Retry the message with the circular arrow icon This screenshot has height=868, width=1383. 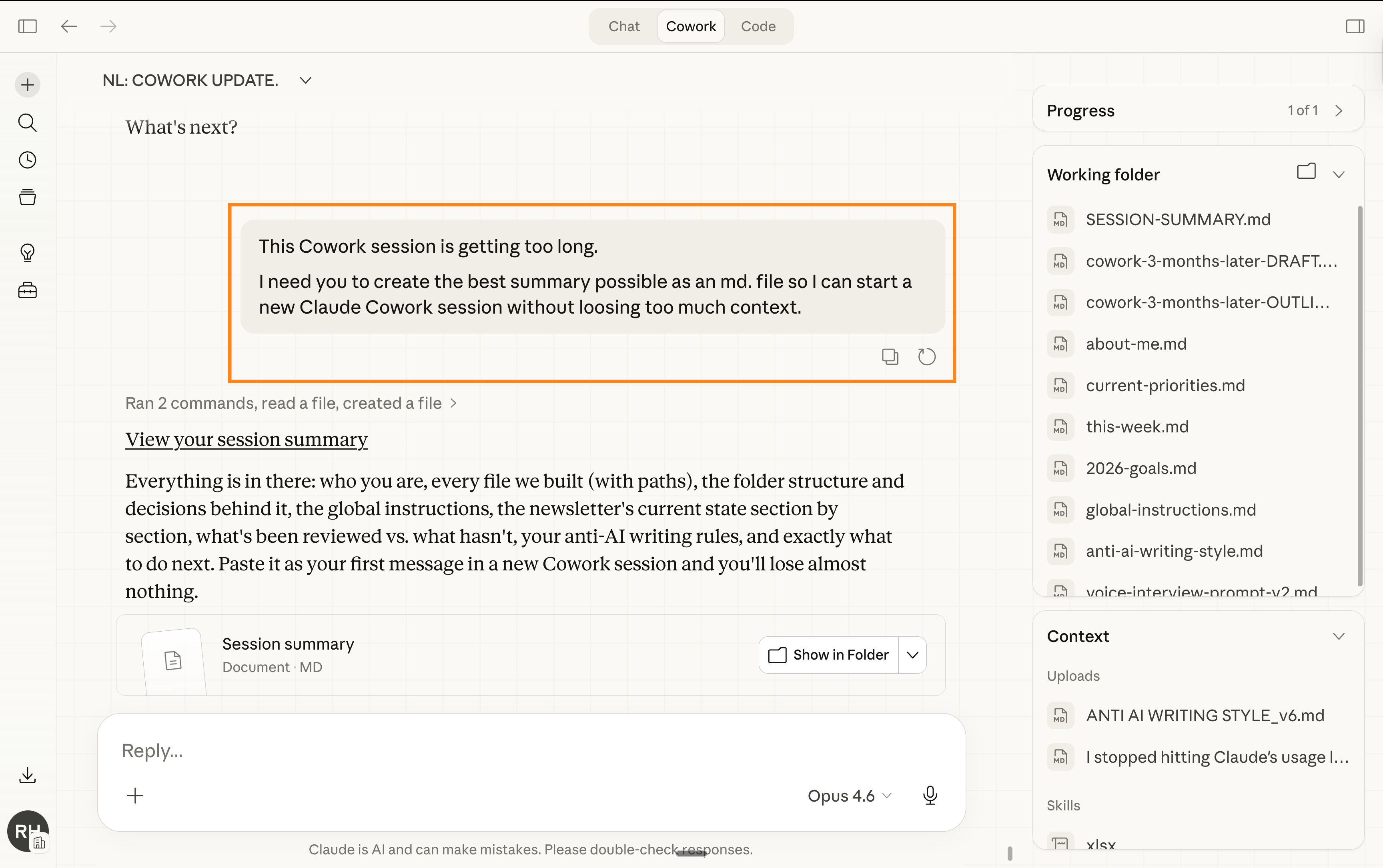tap(926, 356)
